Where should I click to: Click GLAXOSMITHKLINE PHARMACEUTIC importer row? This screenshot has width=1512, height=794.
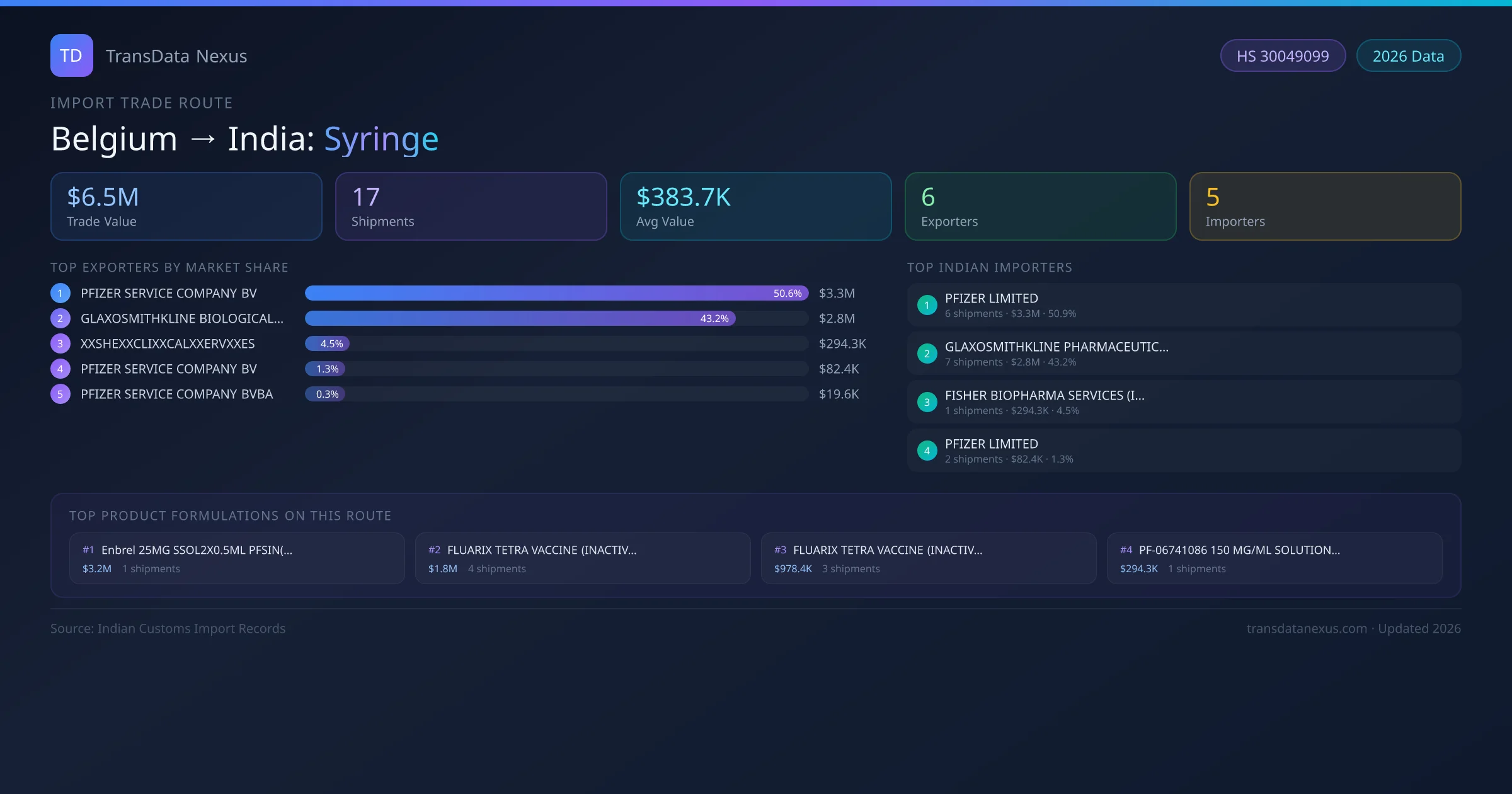point(1183,354)
